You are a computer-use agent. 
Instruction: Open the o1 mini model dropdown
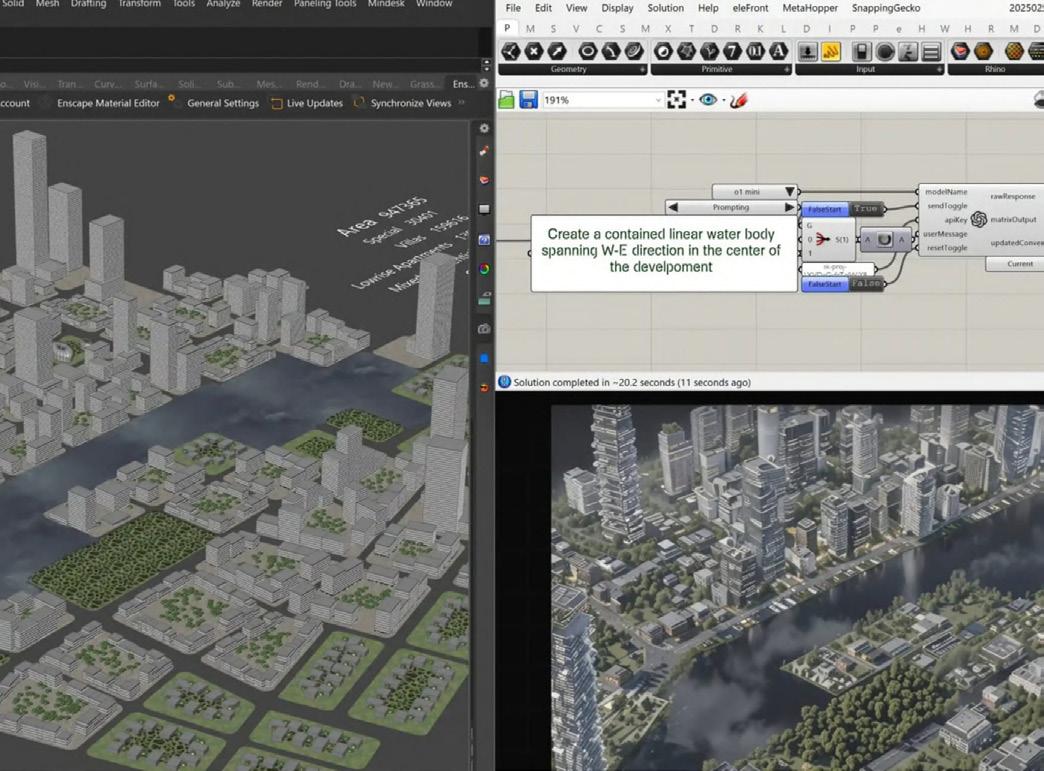789,191
